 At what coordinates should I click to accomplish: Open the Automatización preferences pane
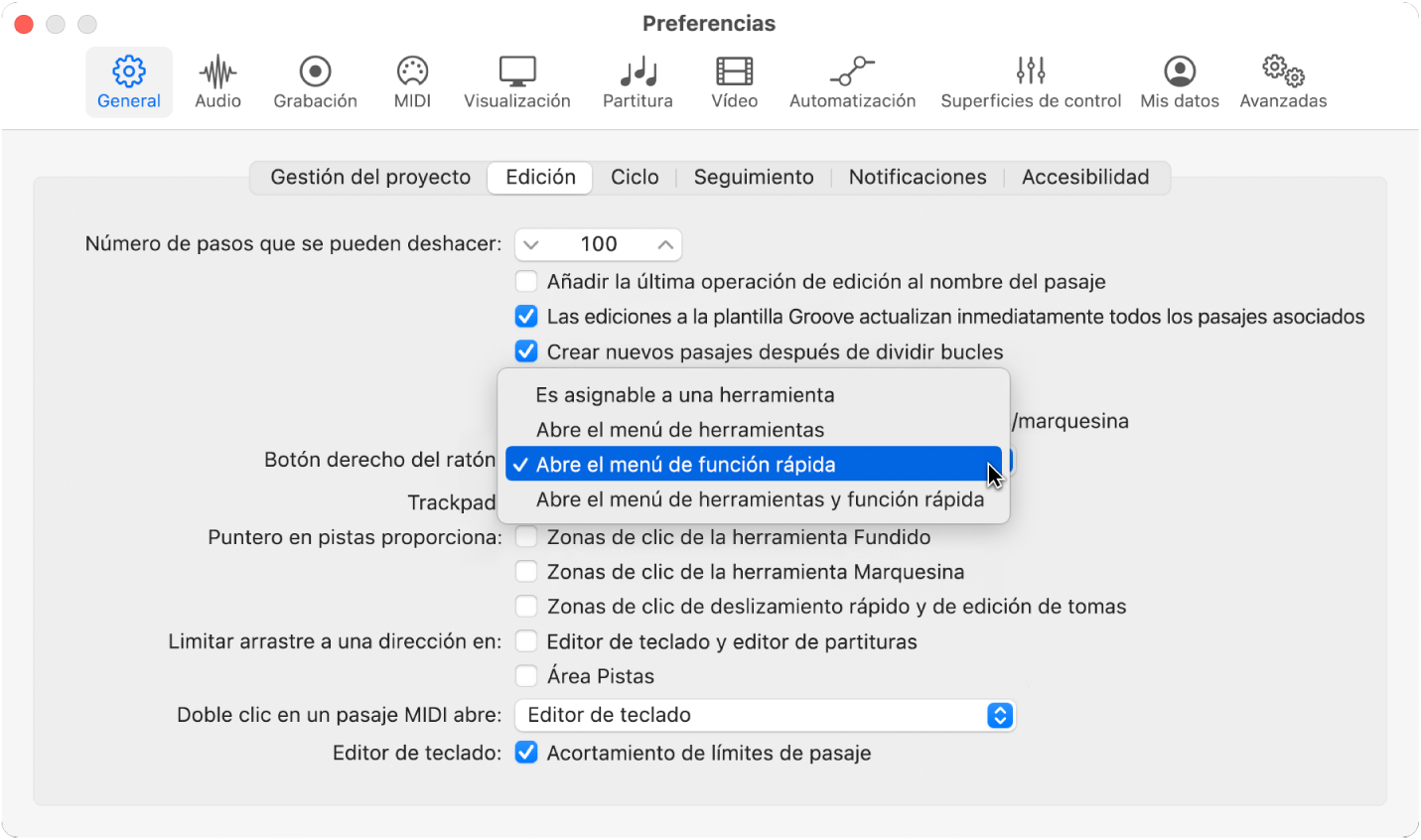coord(852,82)
